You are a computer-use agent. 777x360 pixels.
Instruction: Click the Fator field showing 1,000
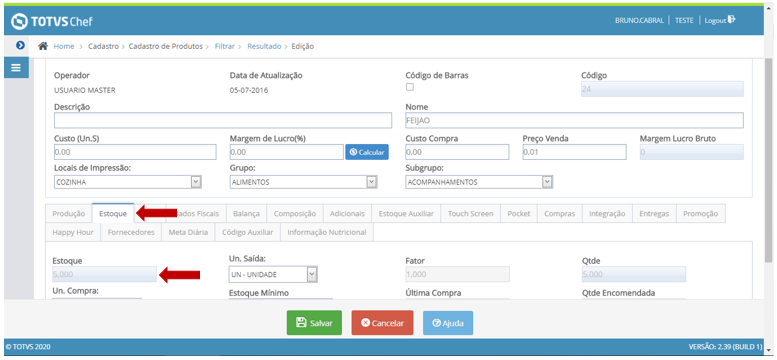tap(457, 274)
